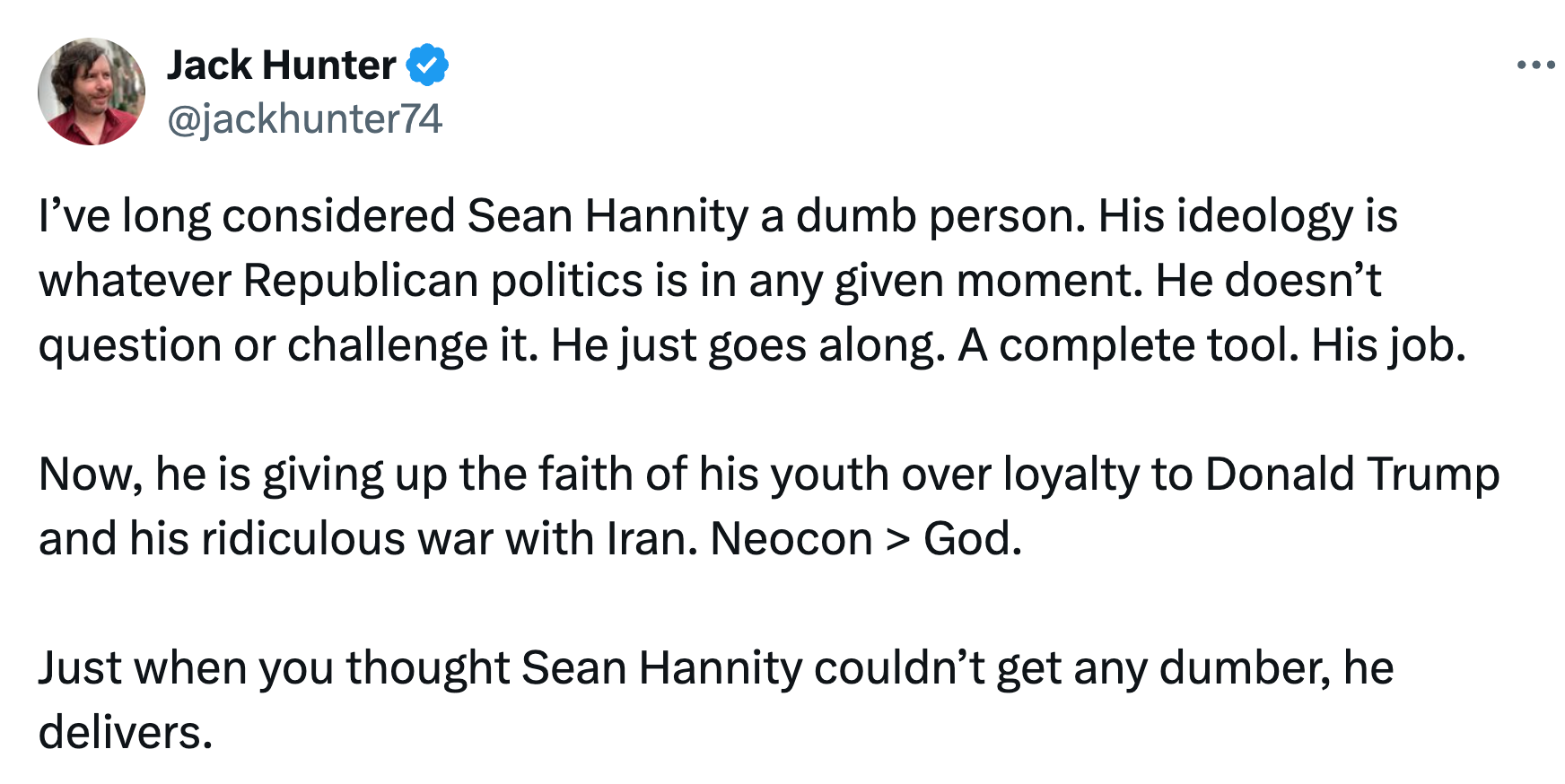Open the three-dot more options menu

1534,65
